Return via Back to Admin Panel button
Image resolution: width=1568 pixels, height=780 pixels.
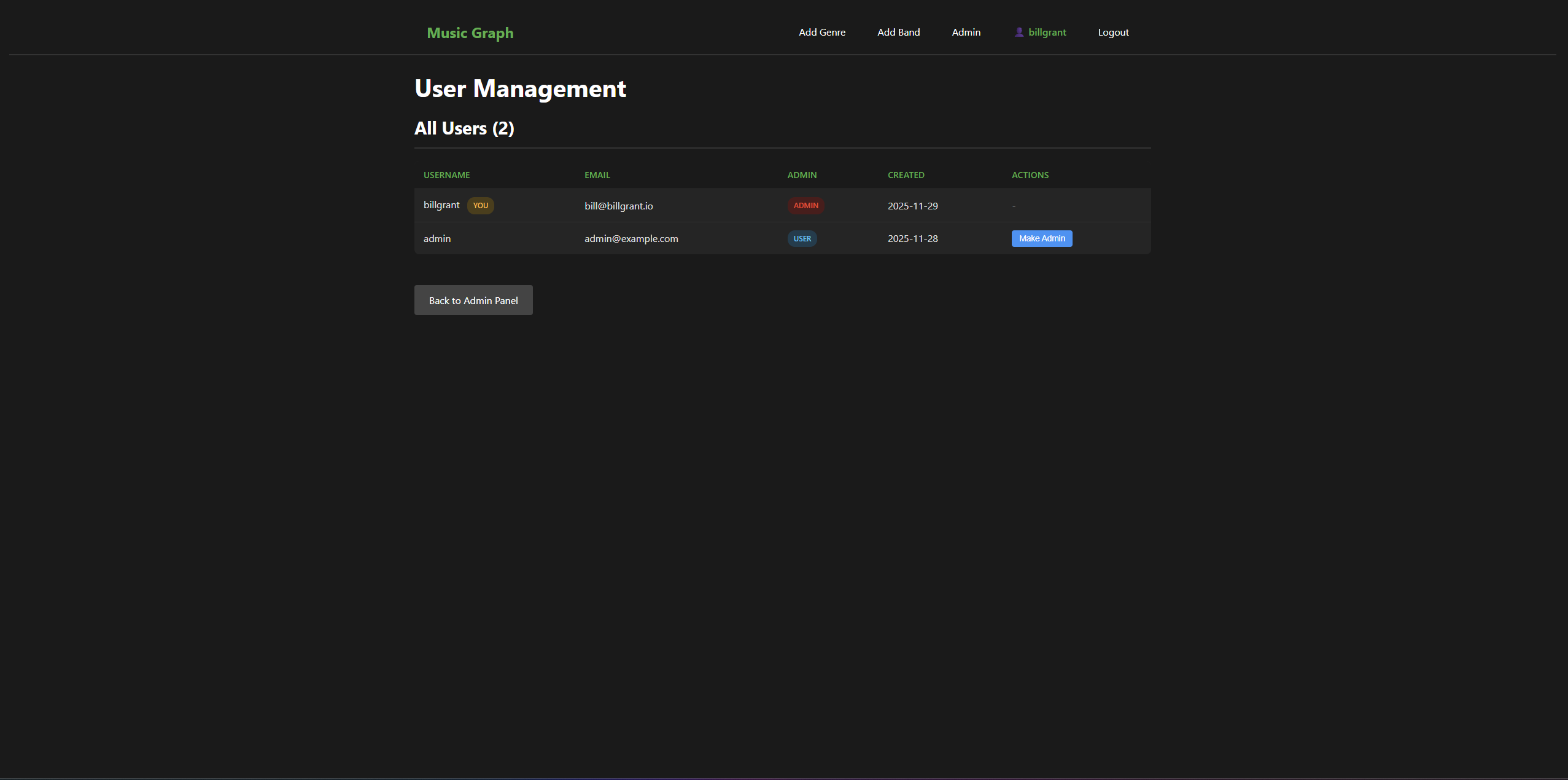(473, 300)
